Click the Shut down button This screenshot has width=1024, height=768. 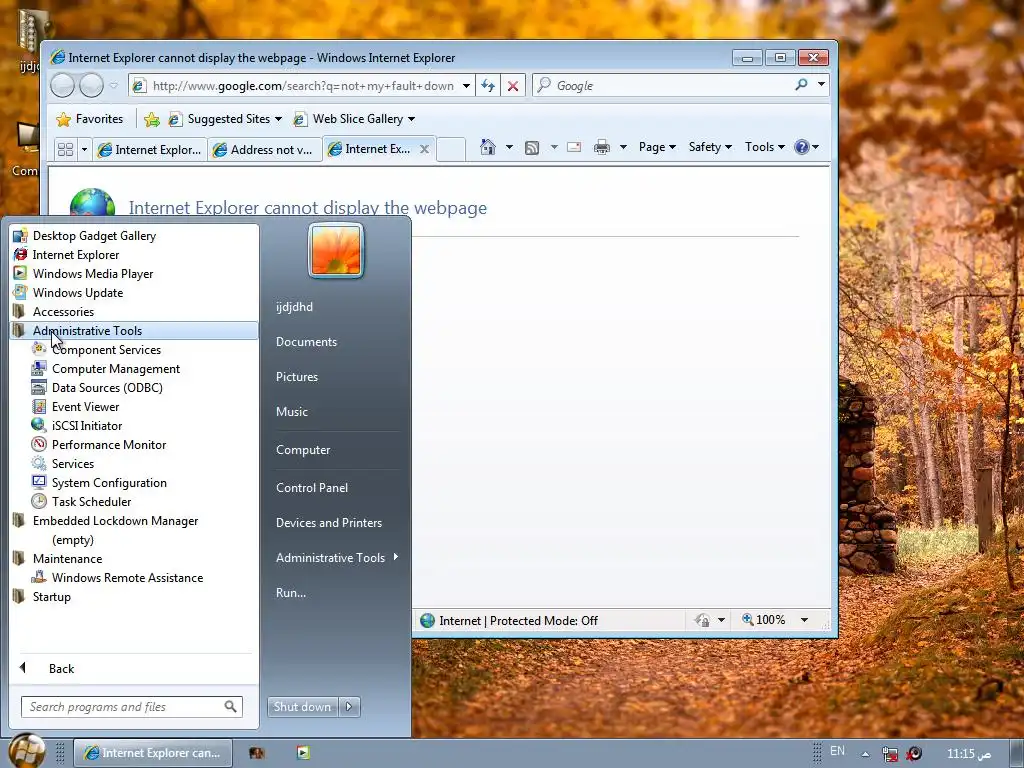point(302,707)
